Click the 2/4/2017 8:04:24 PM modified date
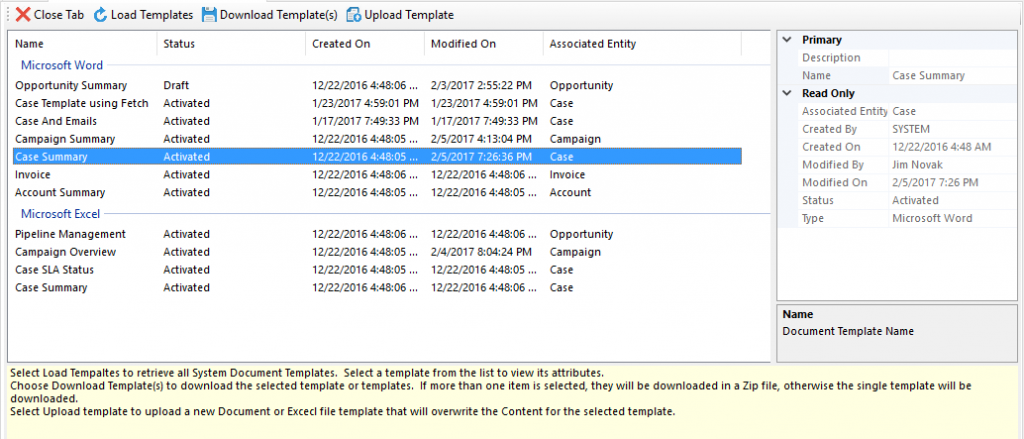The image size is (1024, 439). [x=481, y=252]
